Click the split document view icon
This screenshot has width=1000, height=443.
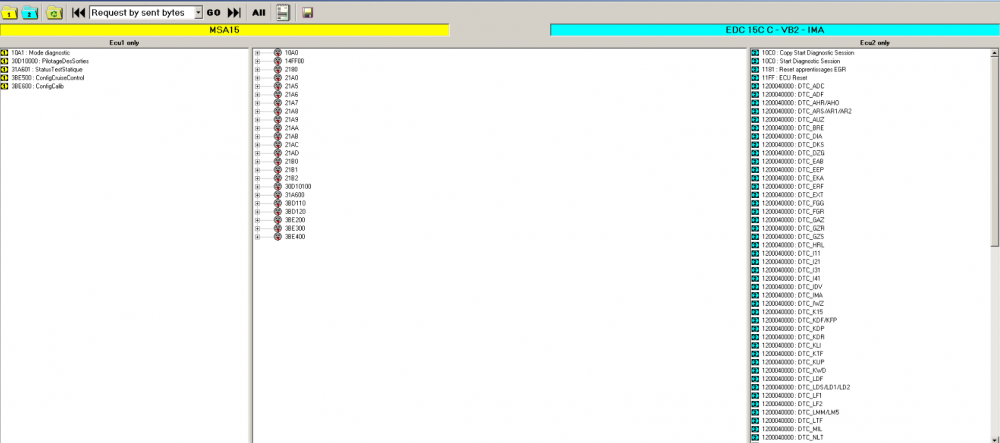(x=283, y=13)
